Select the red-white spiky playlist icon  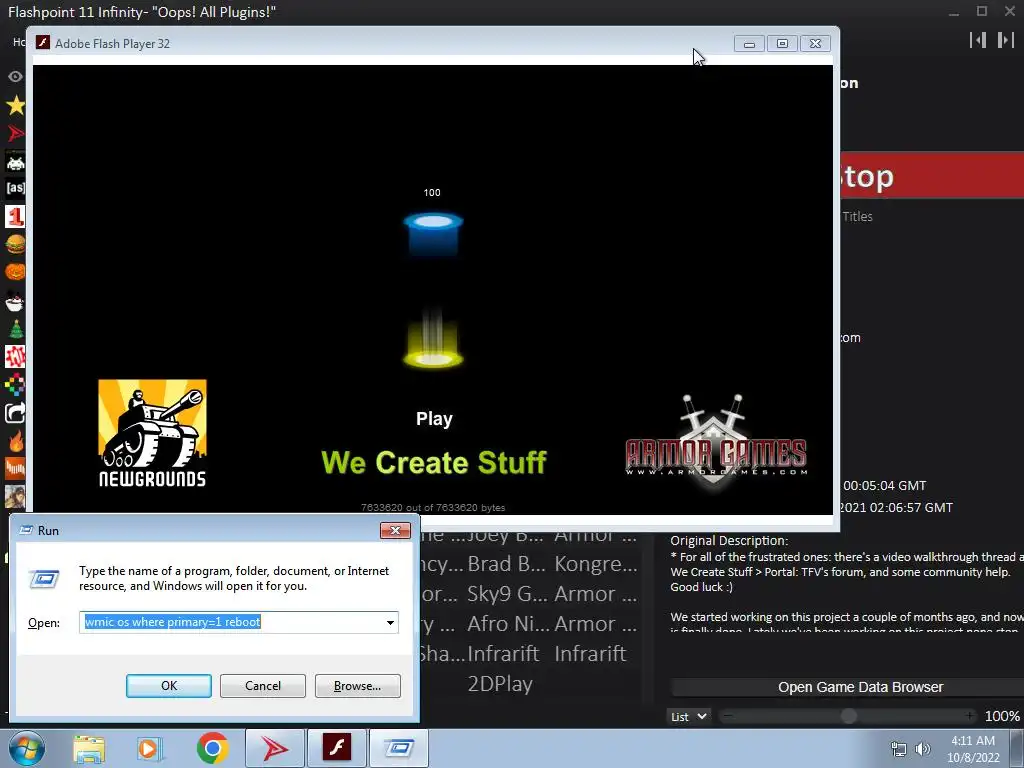click(15, 357)
